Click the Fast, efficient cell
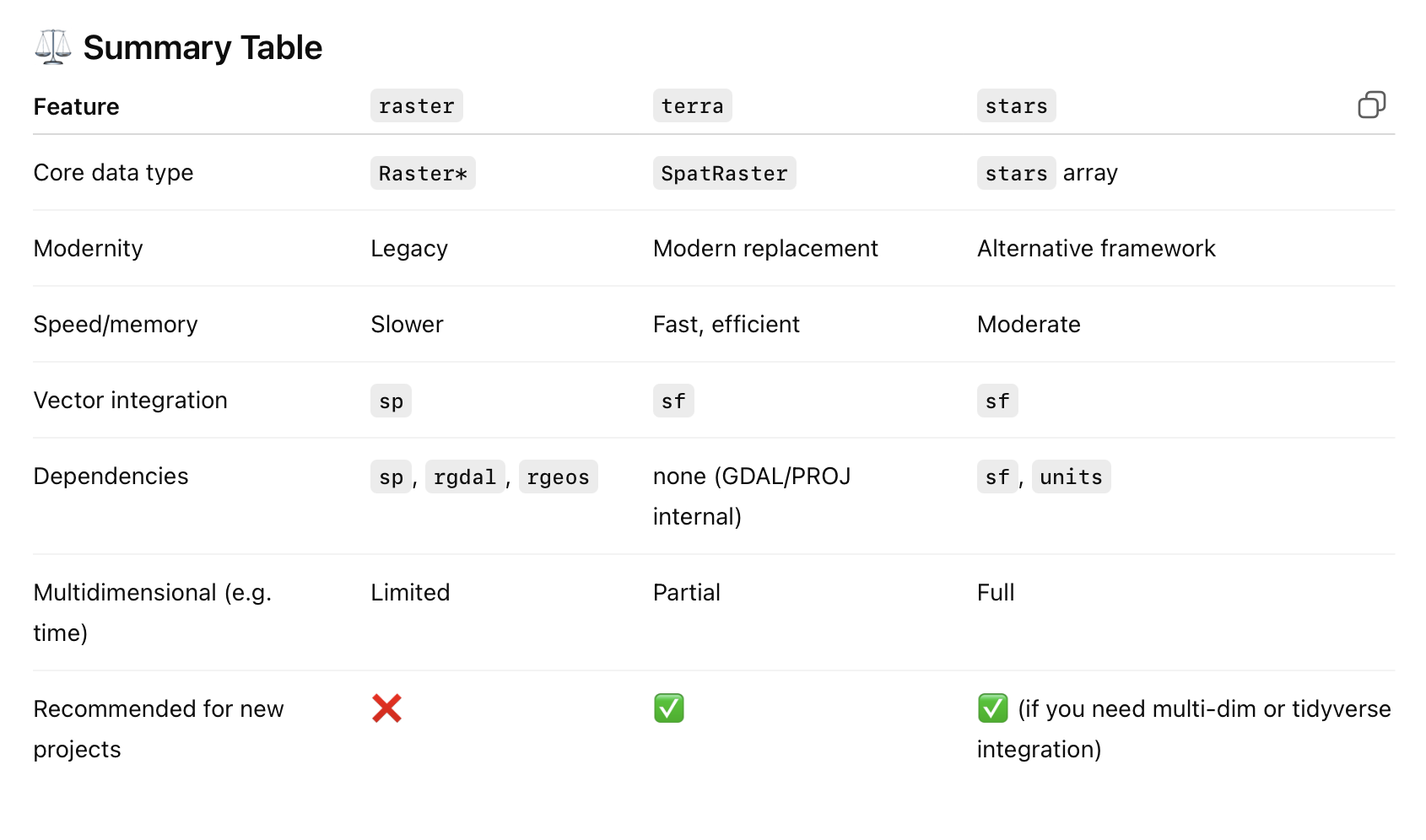1426x840 pixels. (726, 325)
